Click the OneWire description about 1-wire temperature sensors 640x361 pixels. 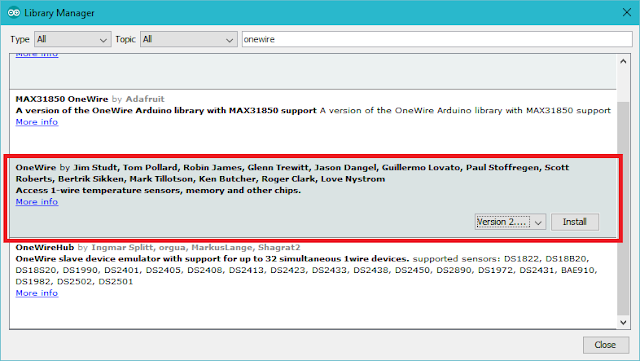[158, 190]
